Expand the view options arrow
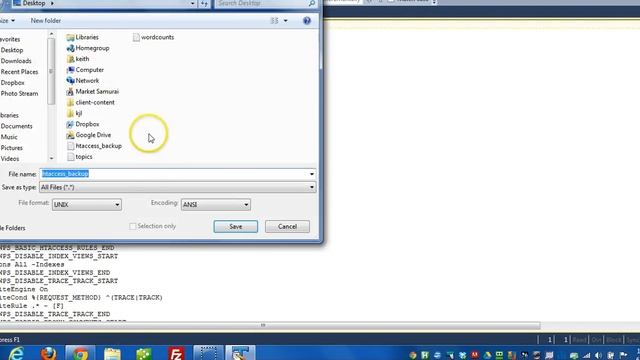Viewport: 640px width, 360px height. [x=285, y=21]
